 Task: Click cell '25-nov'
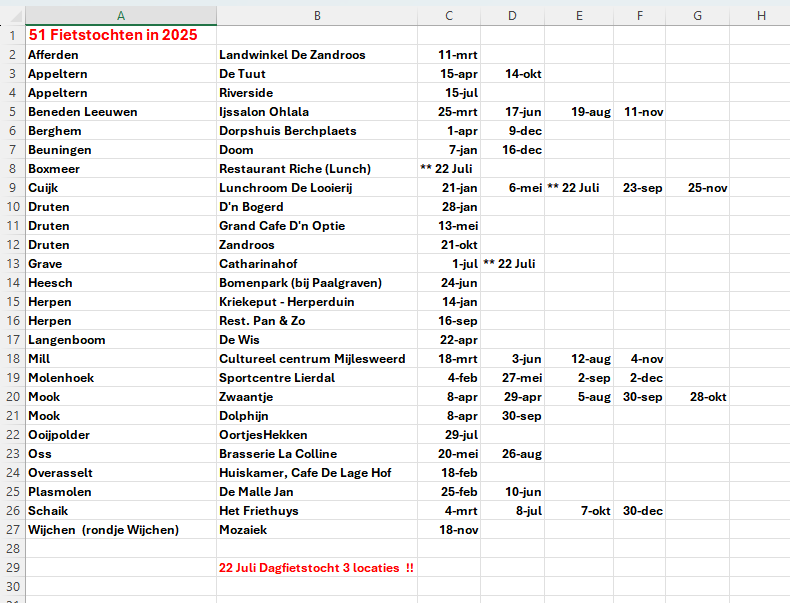click(697, 188)
